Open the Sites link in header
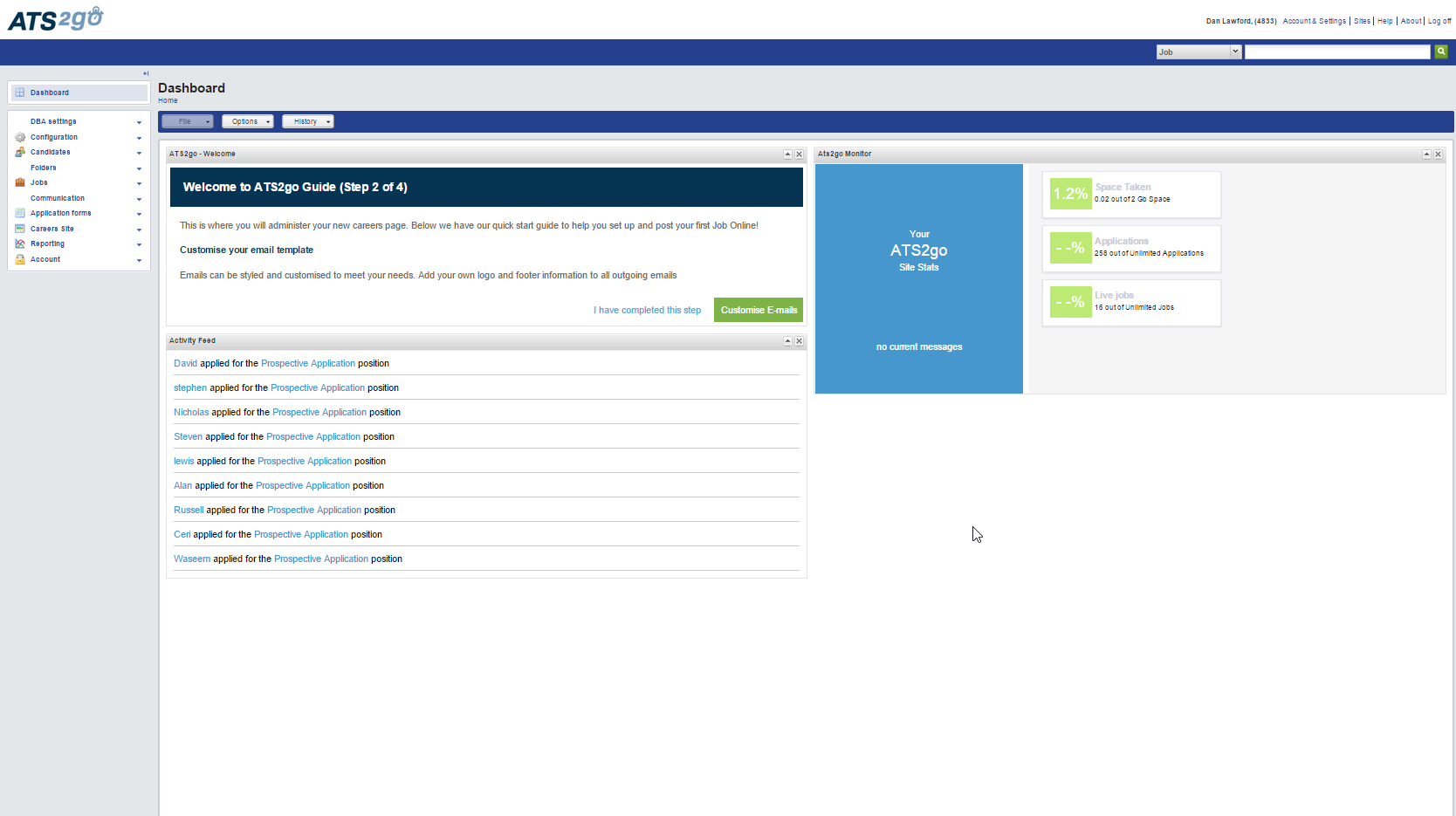 [x=1362, y=21]
